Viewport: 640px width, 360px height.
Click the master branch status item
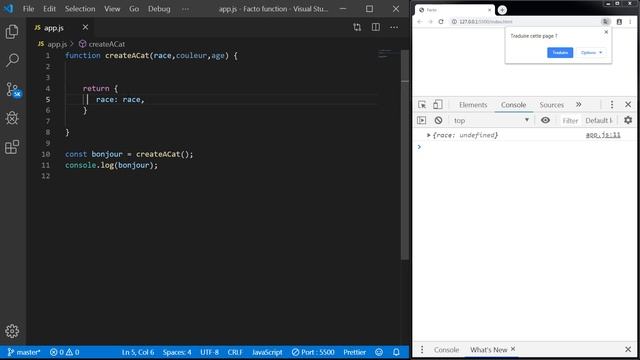(24, 352)
